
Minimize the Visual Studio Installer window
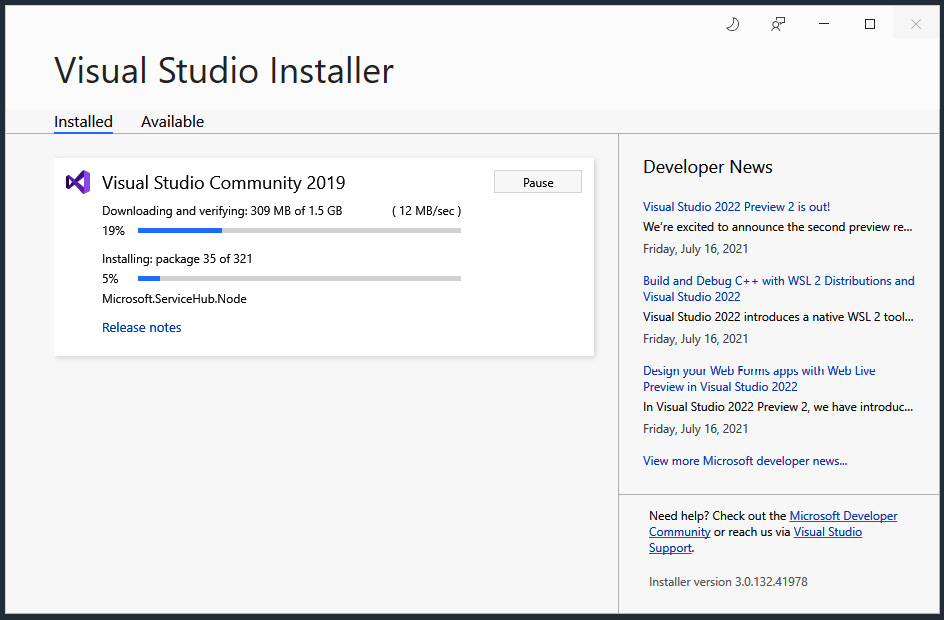click(824, 24)
